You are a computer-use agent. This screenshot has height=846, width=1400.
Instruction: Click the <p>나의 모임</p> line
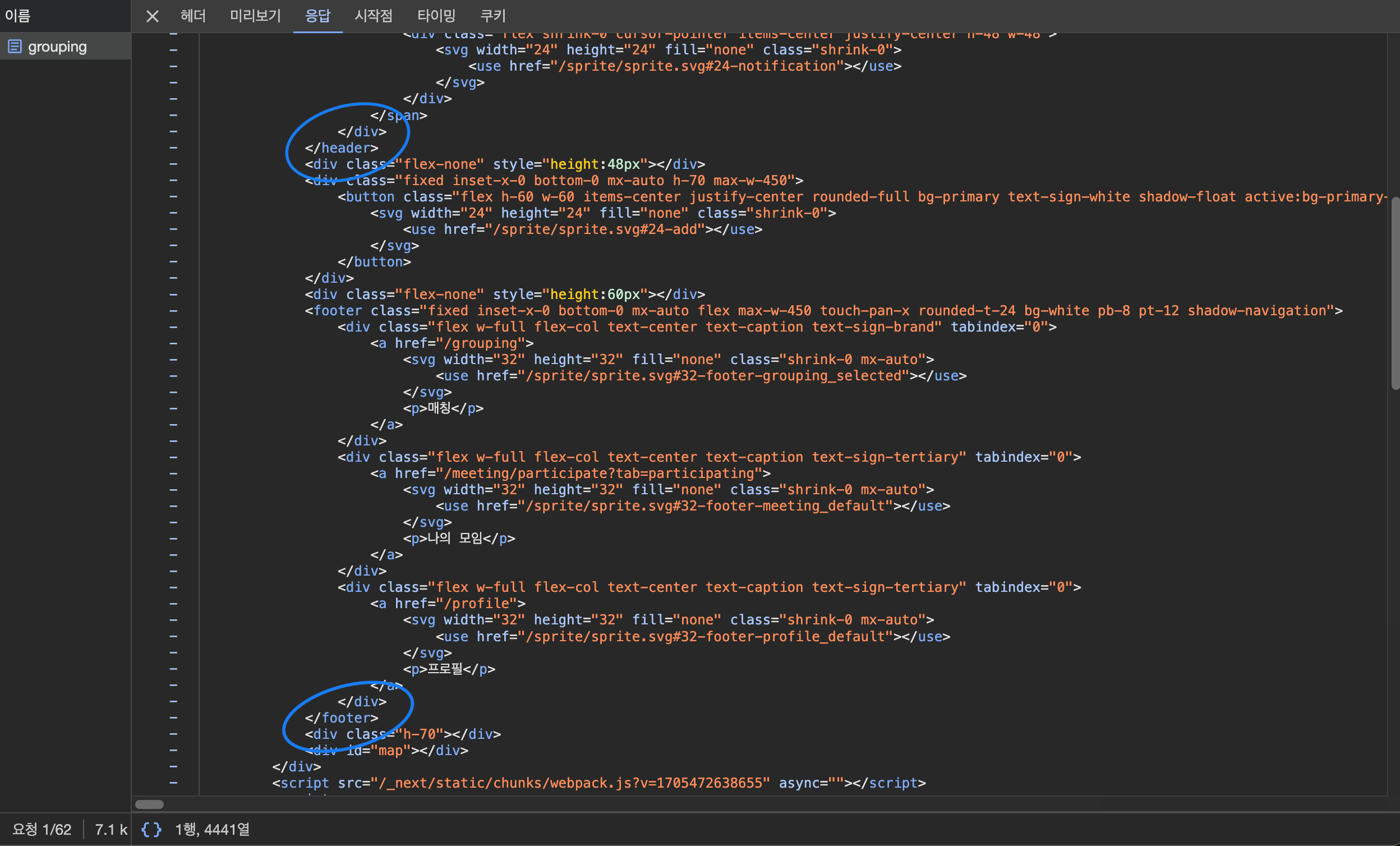tap(459, 538)
